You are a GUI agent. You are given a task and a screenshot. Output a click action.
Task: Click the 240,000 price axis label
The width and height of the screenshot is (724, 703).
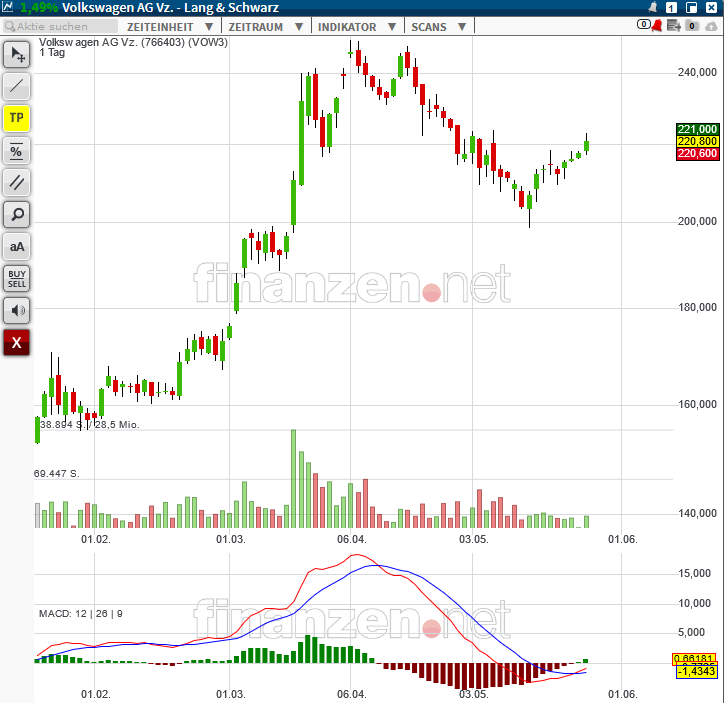[x=697, y=72]
